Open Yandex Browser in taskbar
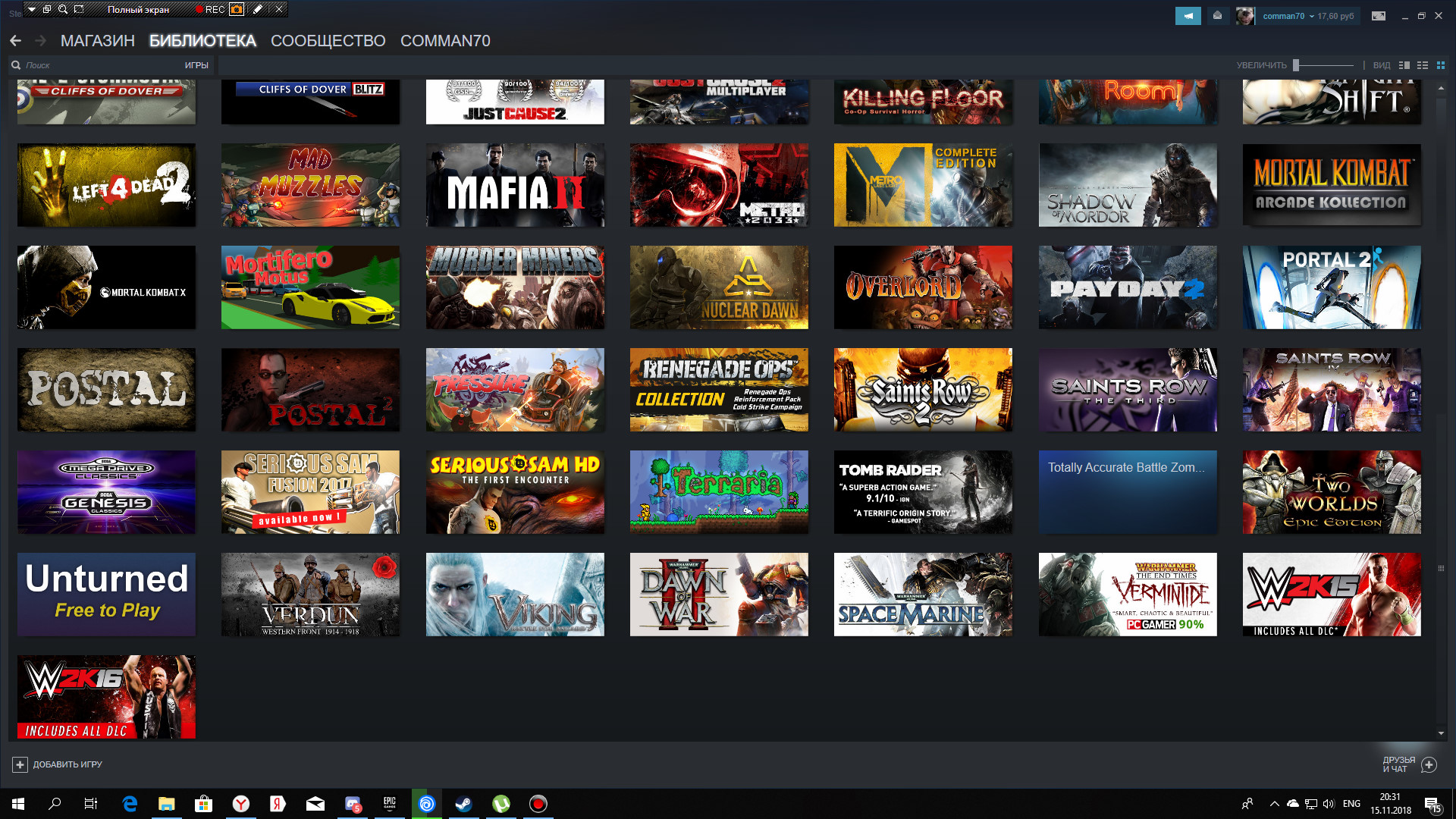 (x=241, y=804)
